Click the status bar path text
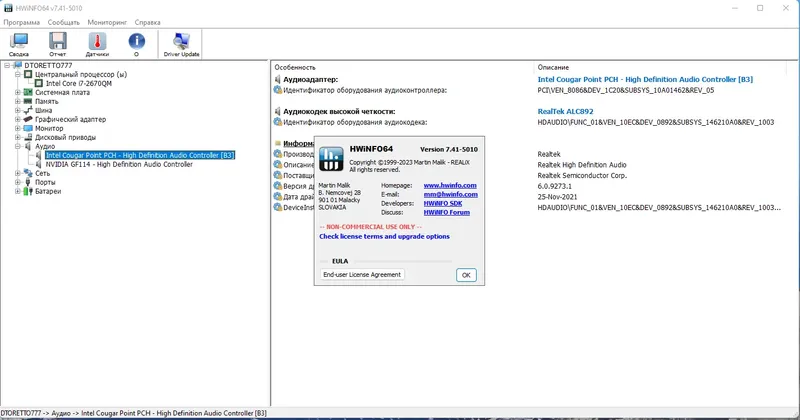 (134, 413)
